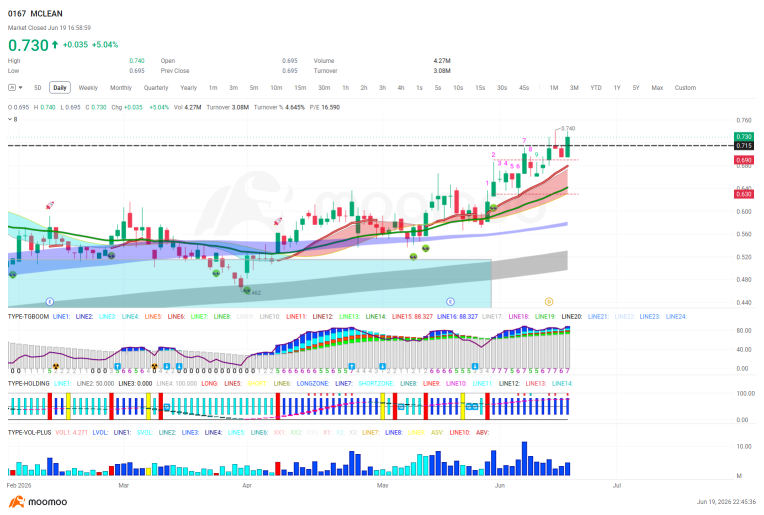Click the green 0.730 current price label

[x=744, y=136]
